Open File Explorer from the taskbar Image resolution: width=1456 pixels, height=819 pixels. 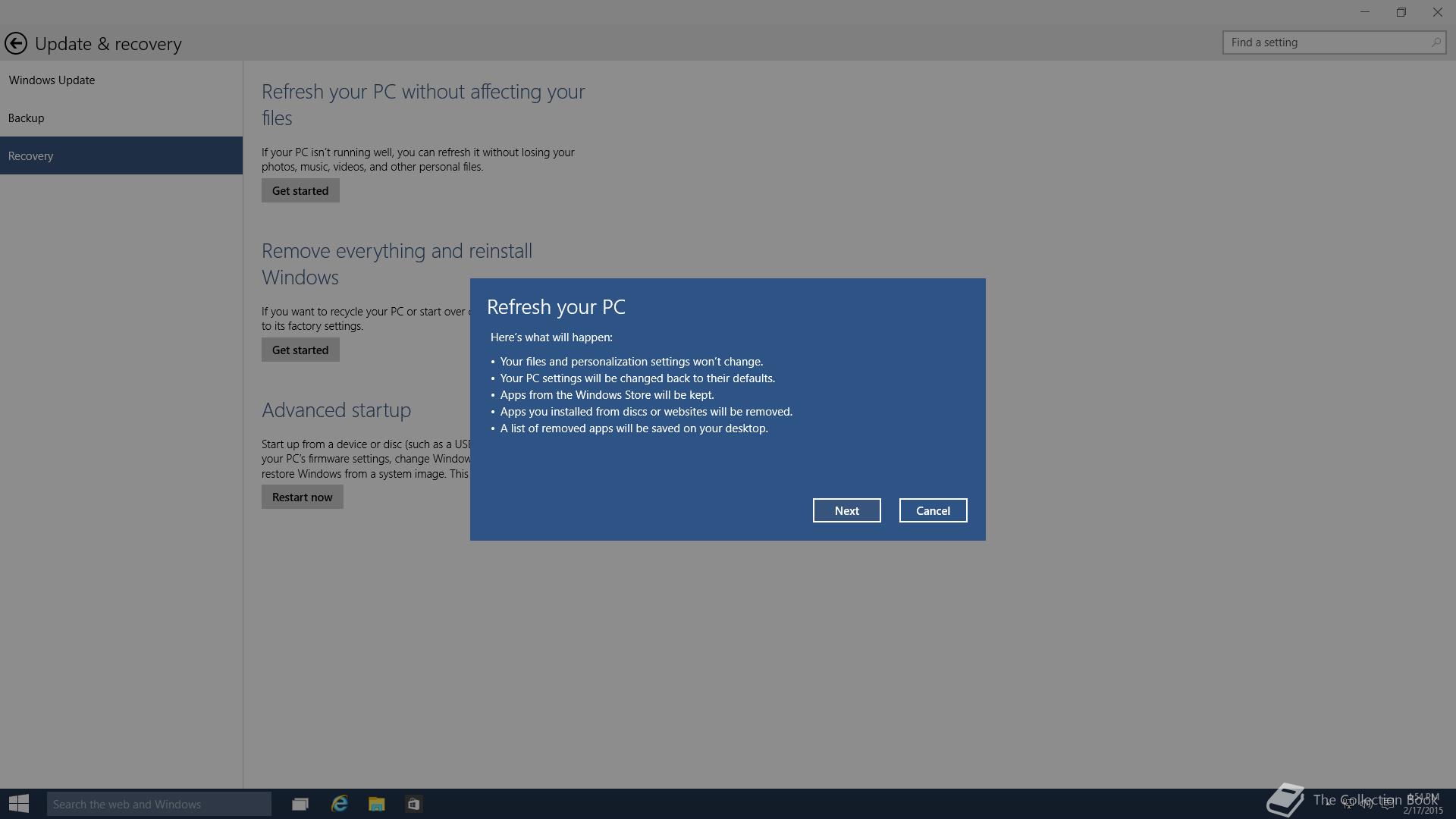pos(377,804)
